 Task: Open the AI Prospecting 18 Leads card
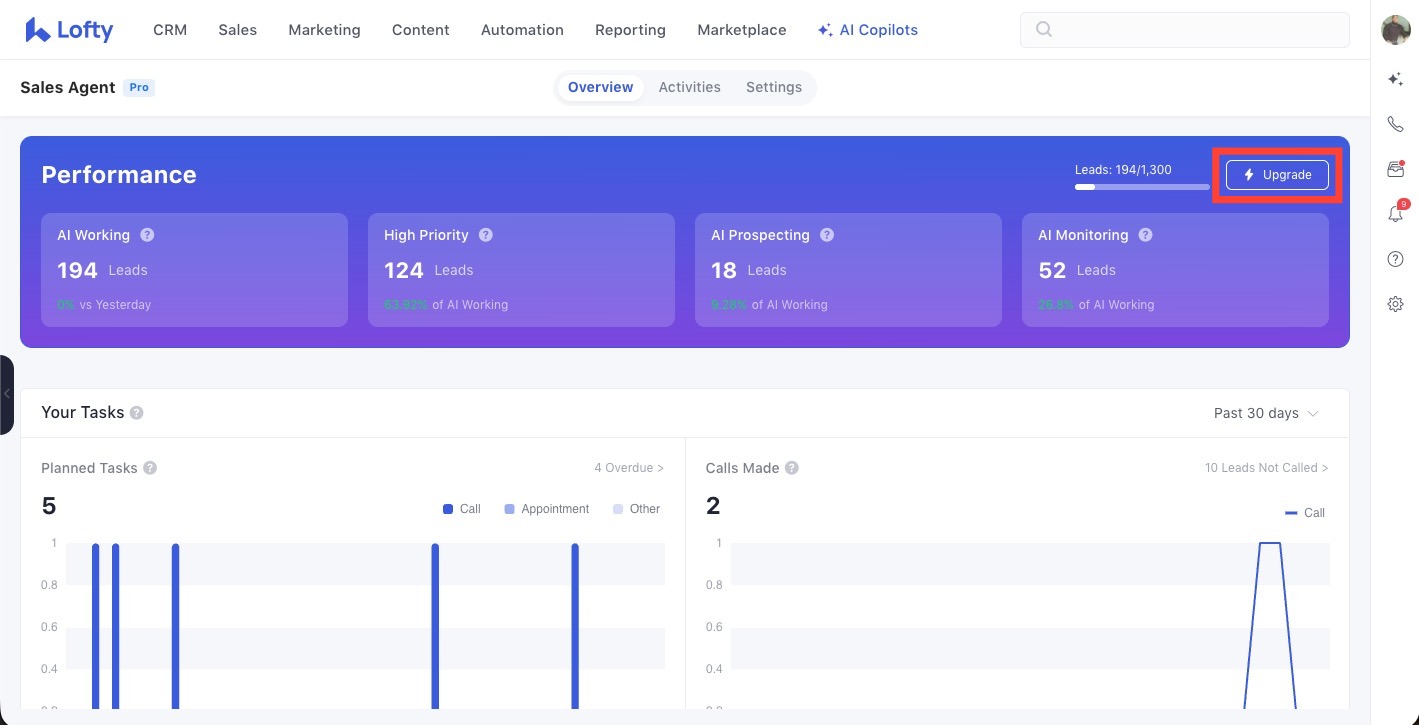(x=848, y=270)
